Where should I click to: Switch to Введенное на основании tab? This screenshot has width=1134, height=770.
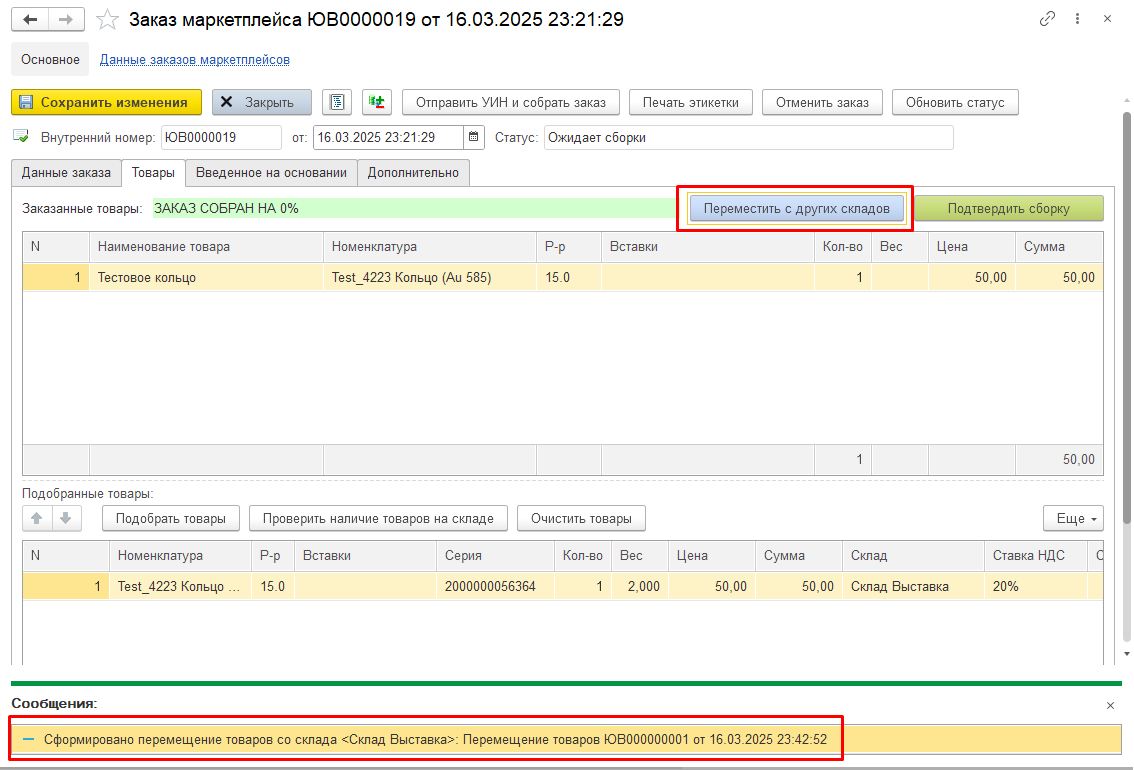(271, 173)
